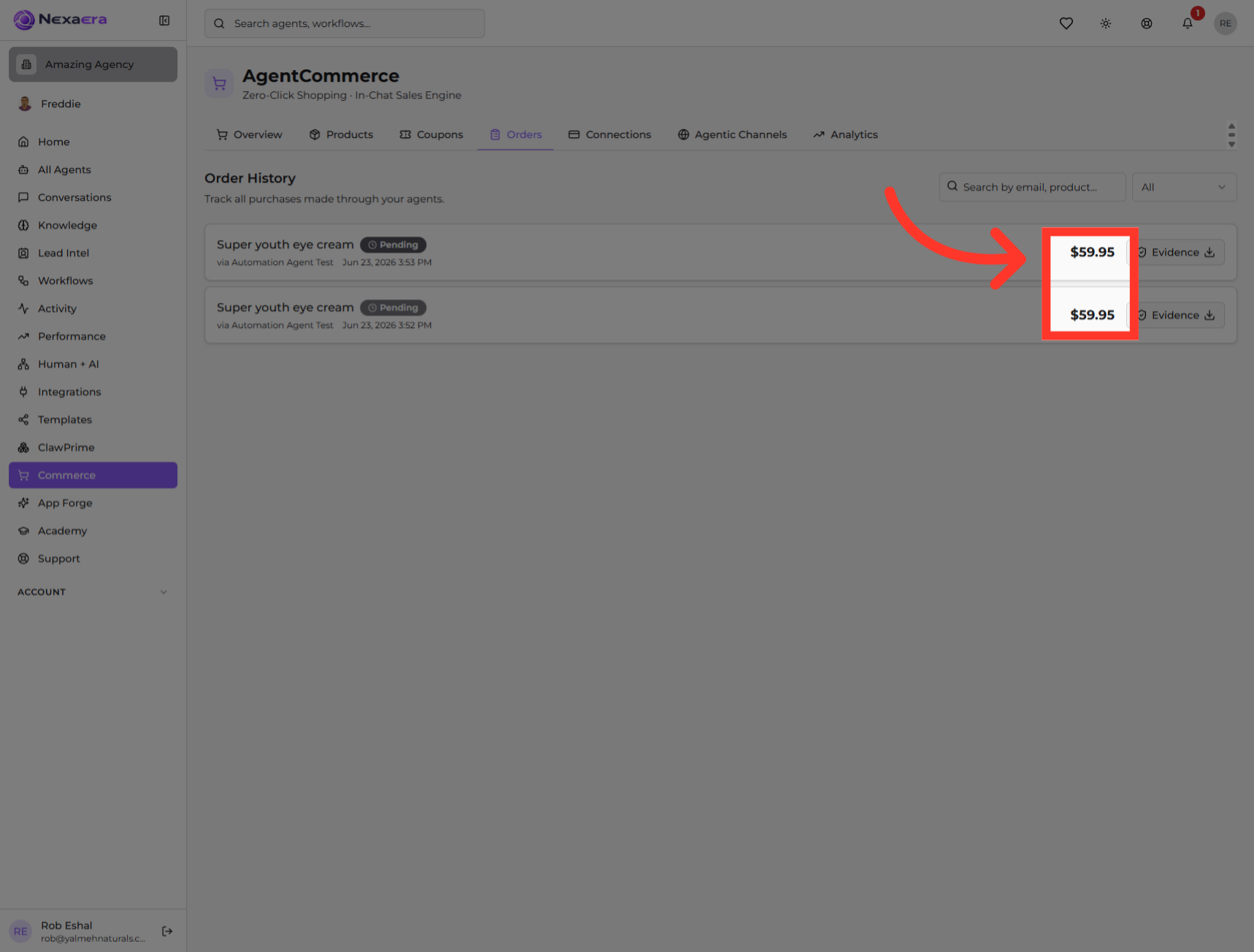Open App Forge page
The width and height of the screenshot is (1254, 952).
coord(93,502)
